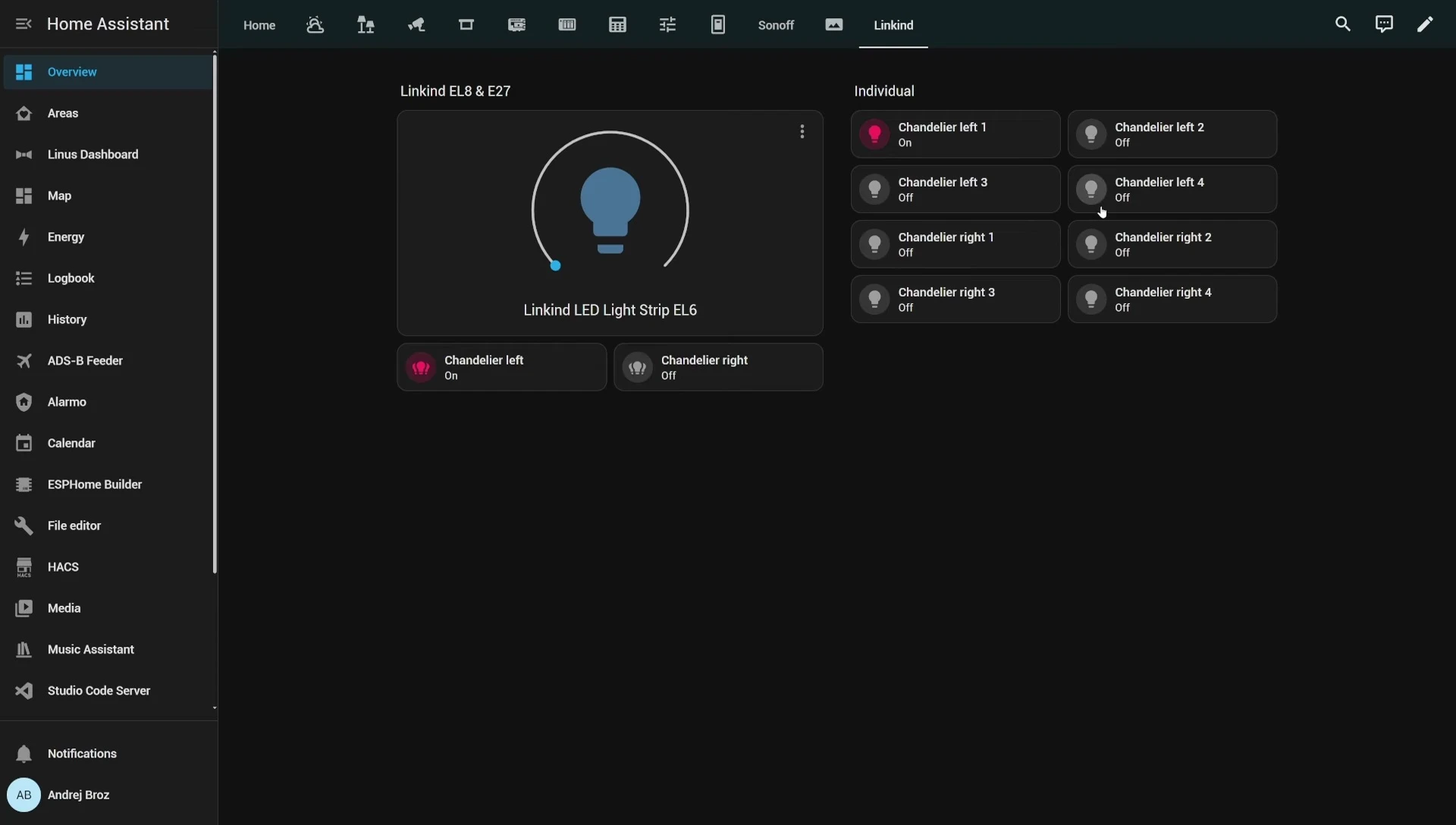Viewport: 1456px width, 825px height.
Task: Open the light card three-dot menu
Action: pyautogui.click(x=802, y=132)
